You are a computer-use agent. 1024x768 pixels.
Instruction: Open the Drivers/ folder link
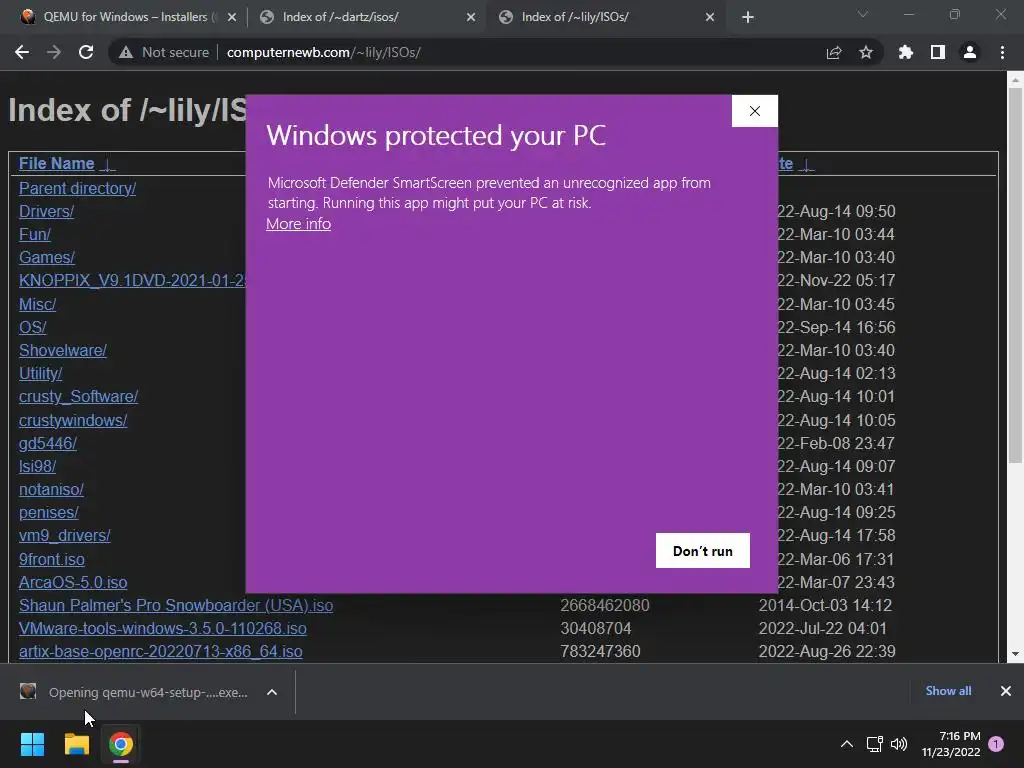click(46, 211)
